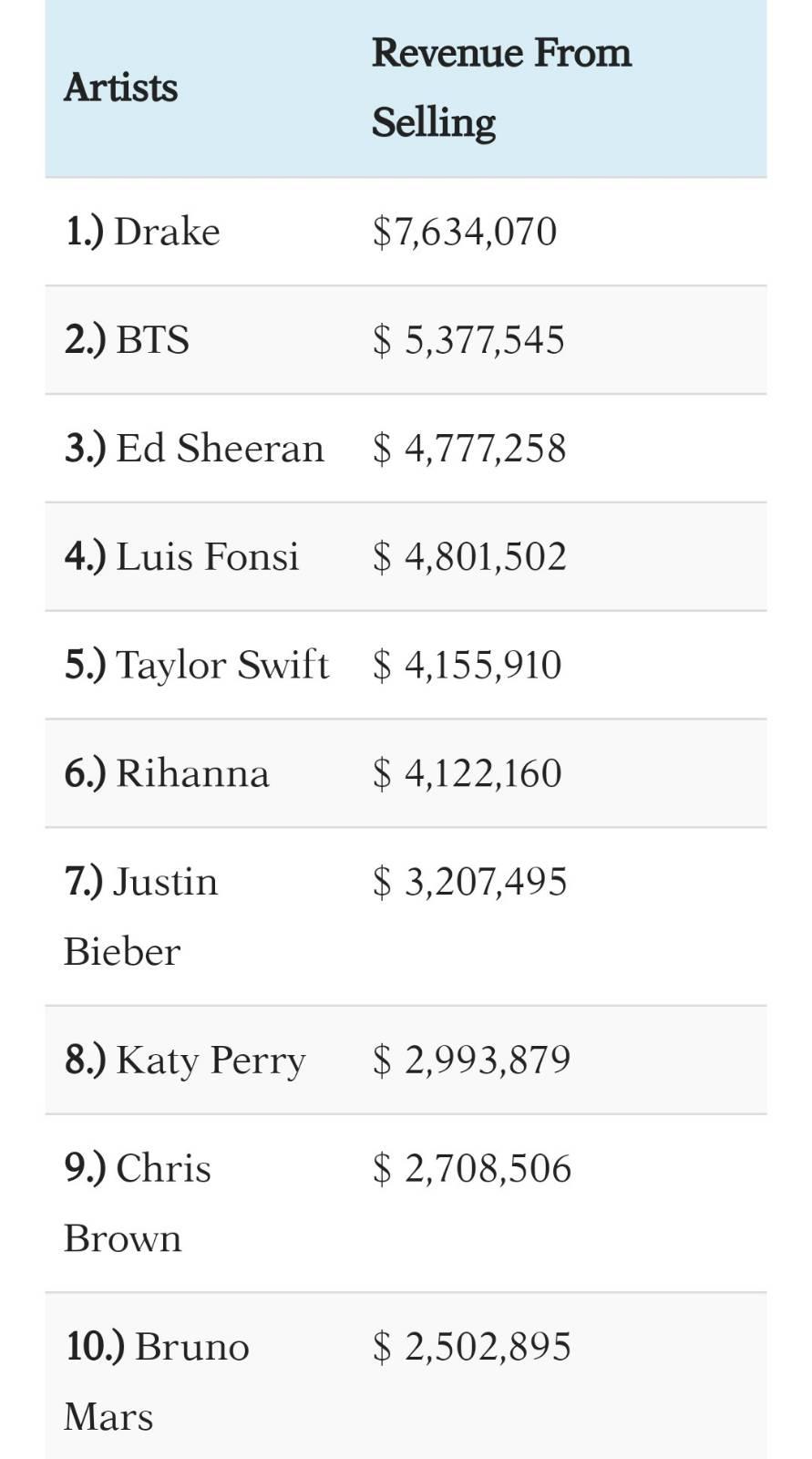Click the Revenue From Selling header
This screenshot has width=812, height=1459.
[501, 88]
